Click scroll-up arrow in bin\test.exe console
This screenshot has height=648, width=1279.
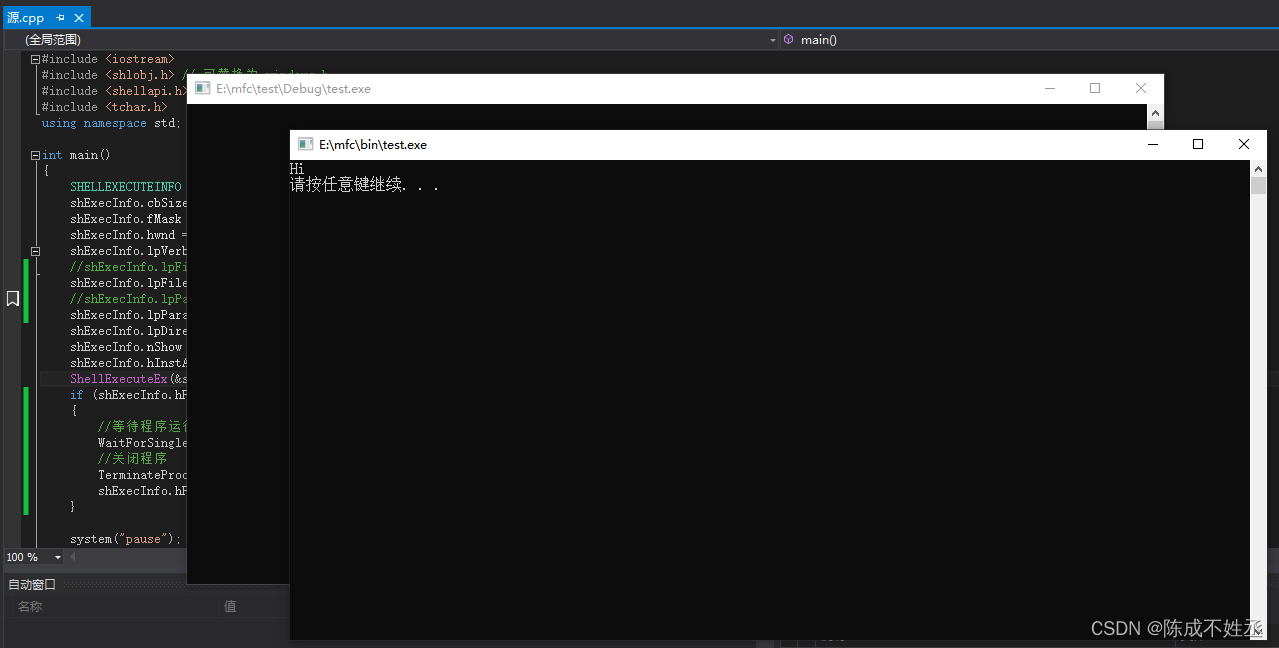1258,168
